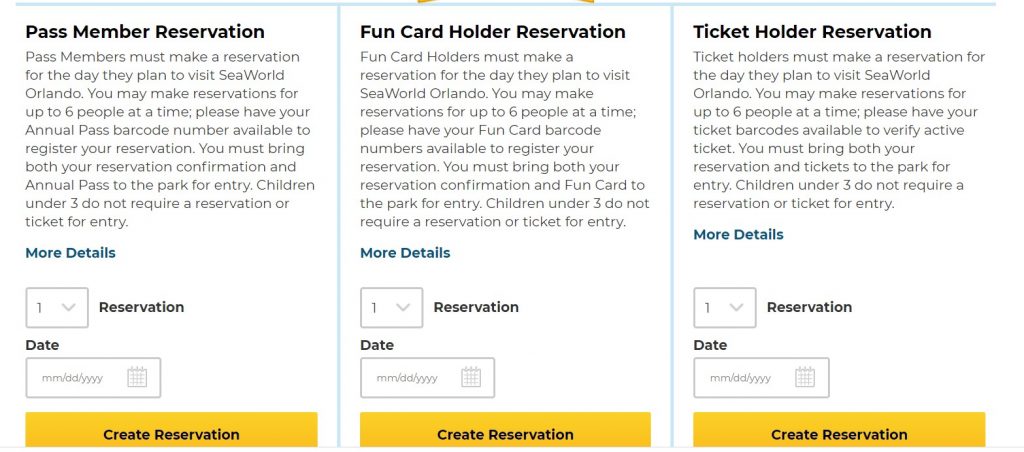
Task: Open More Details link for Ticket Holder
Action: (x=738, y=234)
